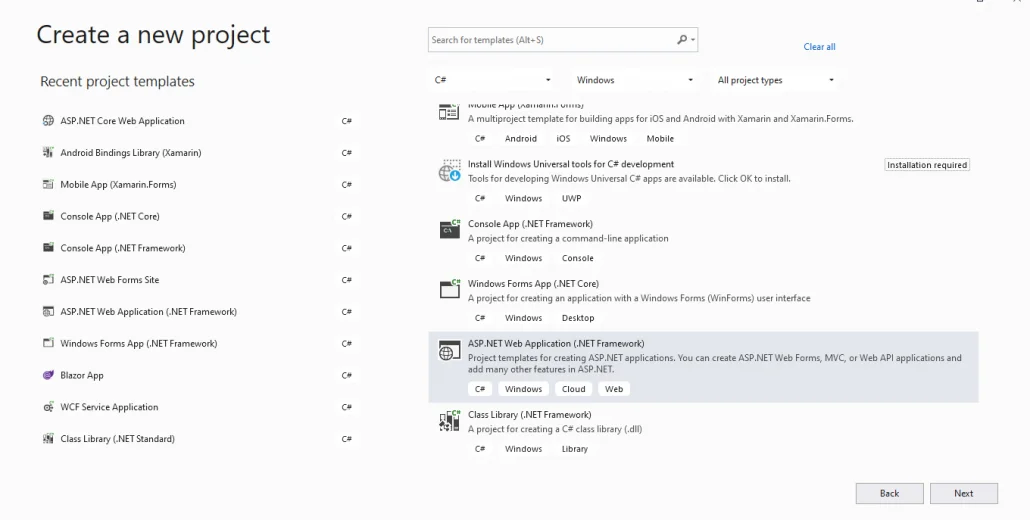Go Back to previous step
Viewport: 1030px width, 520px height.
tap(889, 493)
